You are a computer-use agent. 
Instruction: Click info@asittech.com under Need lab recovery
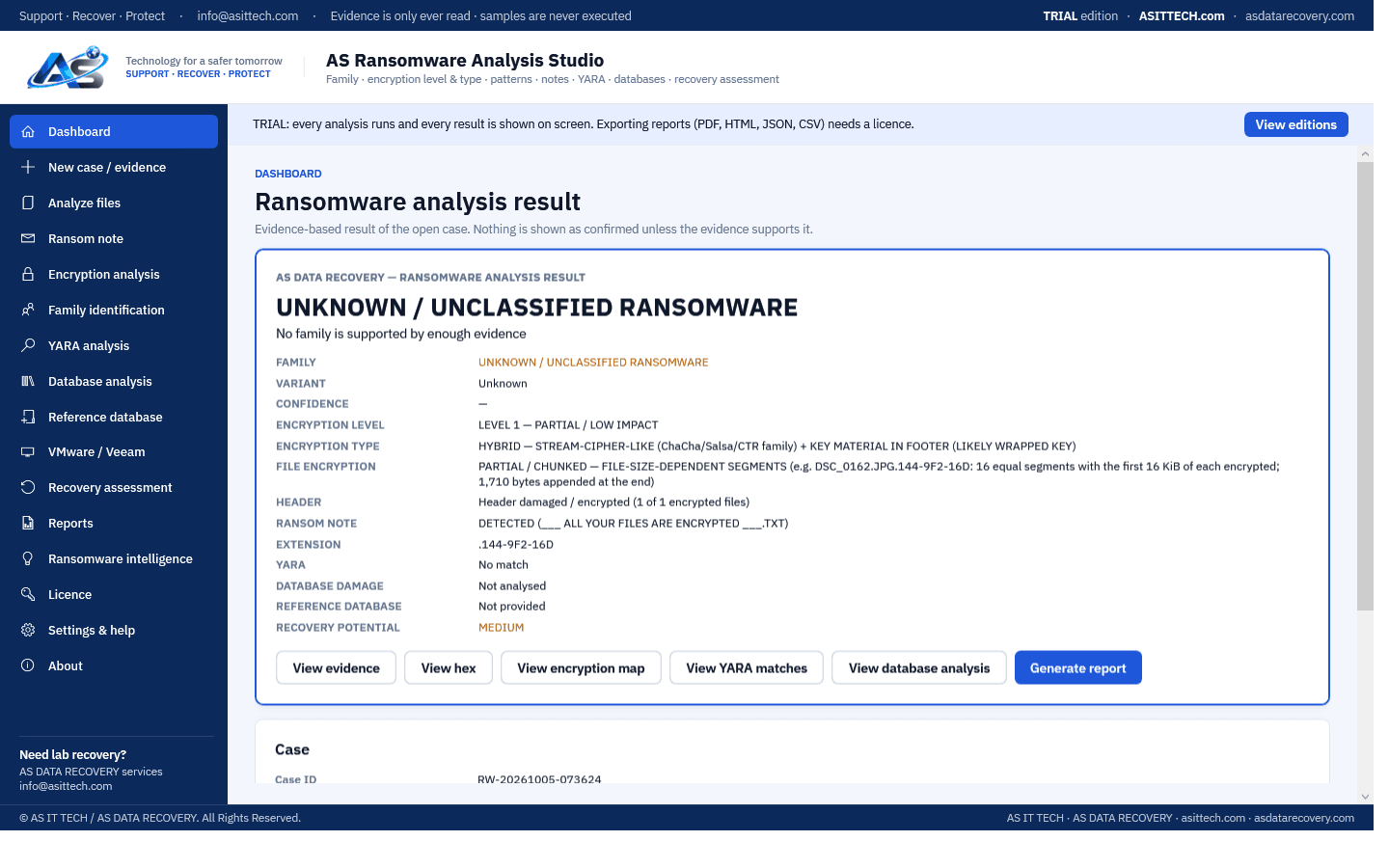click(66, 786)
